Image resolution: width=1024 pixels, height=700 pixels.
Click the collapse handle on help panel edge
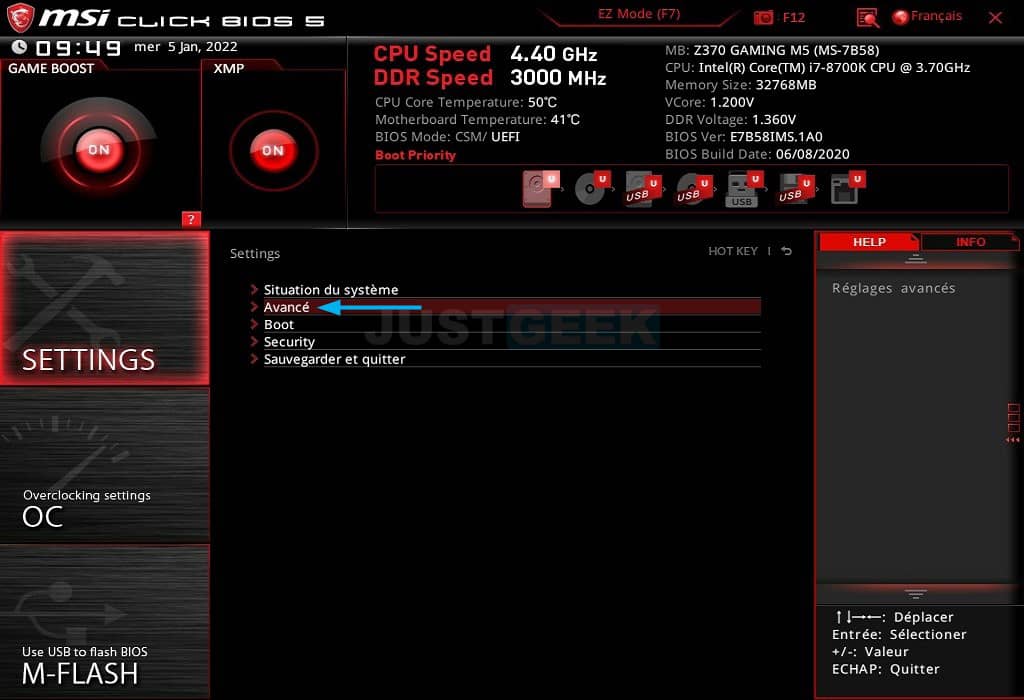pyautogui.click(x=1013, y=424)
